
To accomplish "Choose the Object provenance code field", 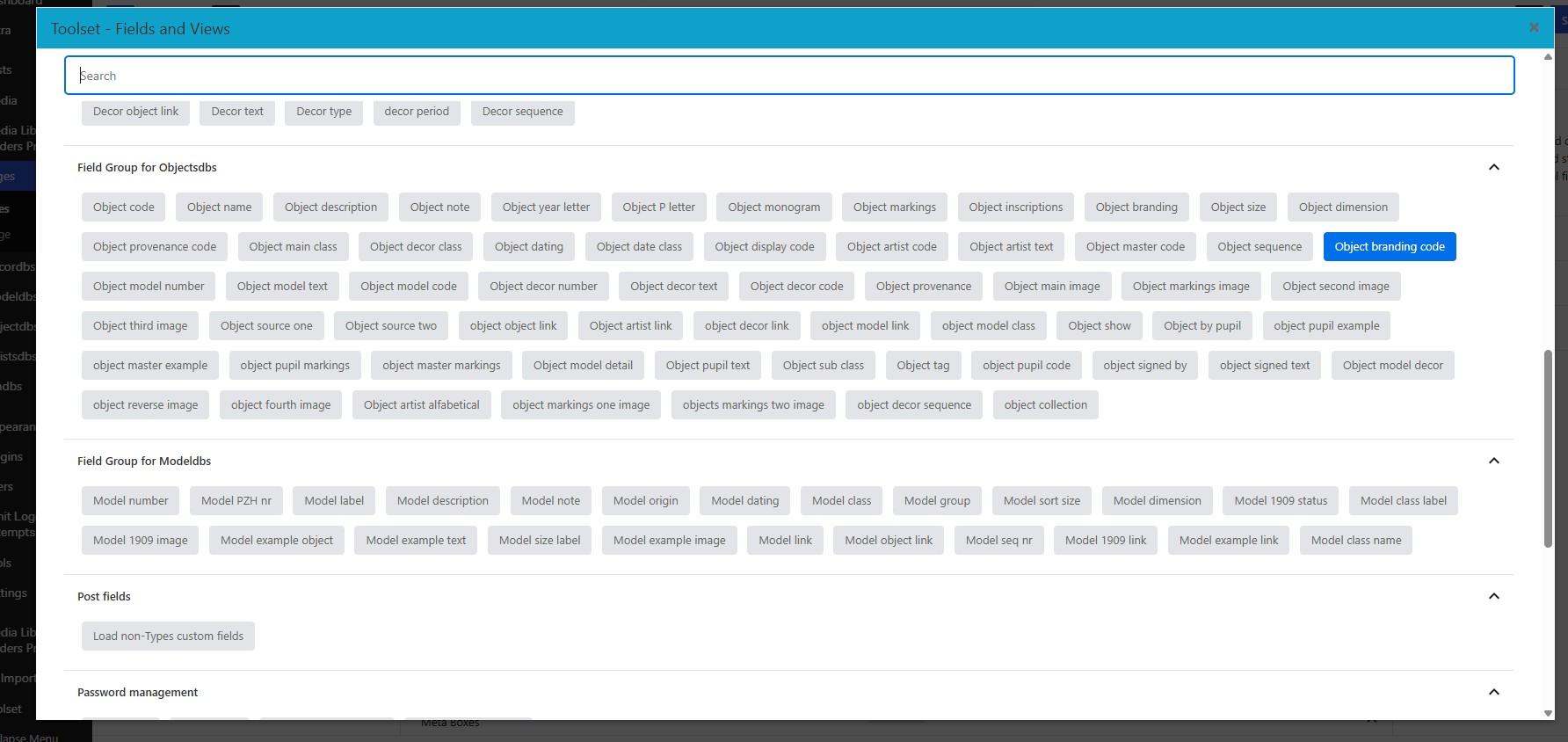I will coord(155,247).
